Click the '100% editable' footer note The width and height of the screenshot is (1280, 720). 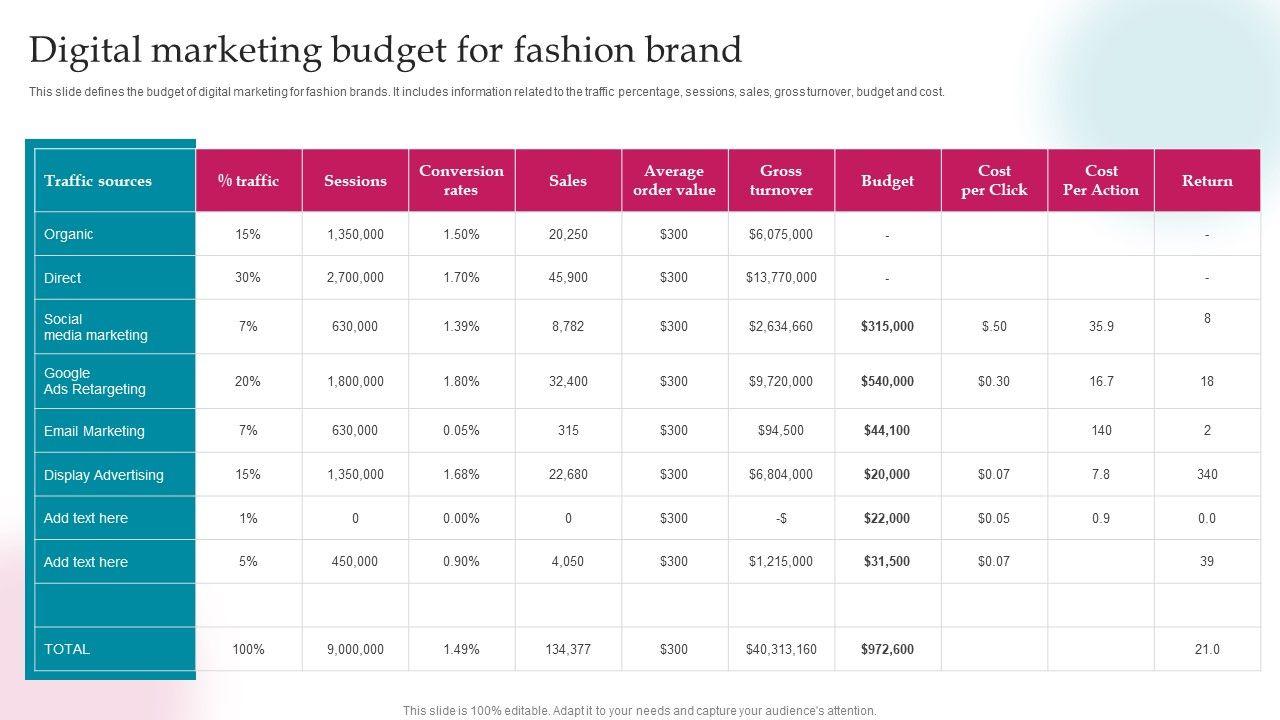[x=640, y=711]
